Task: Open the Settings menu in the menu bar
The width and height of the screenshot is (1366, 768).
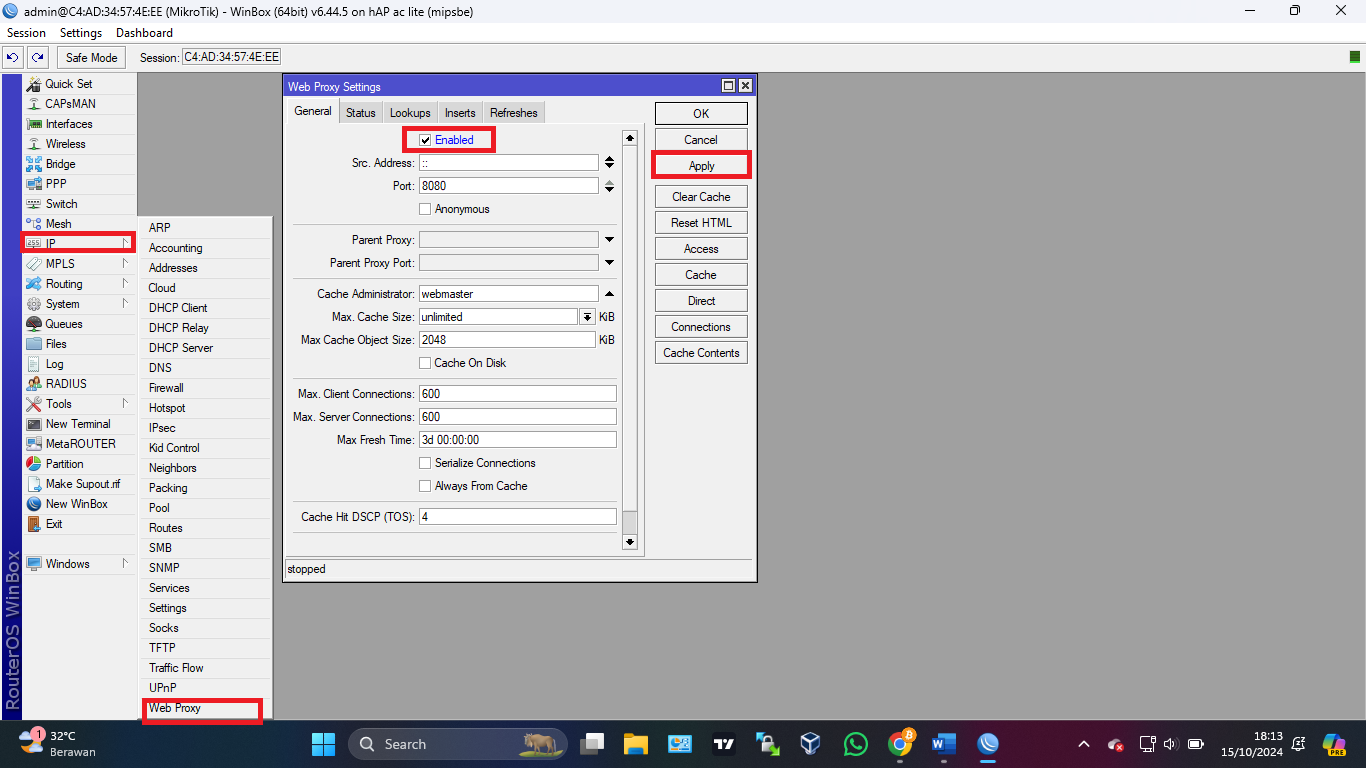Action: 81,33
